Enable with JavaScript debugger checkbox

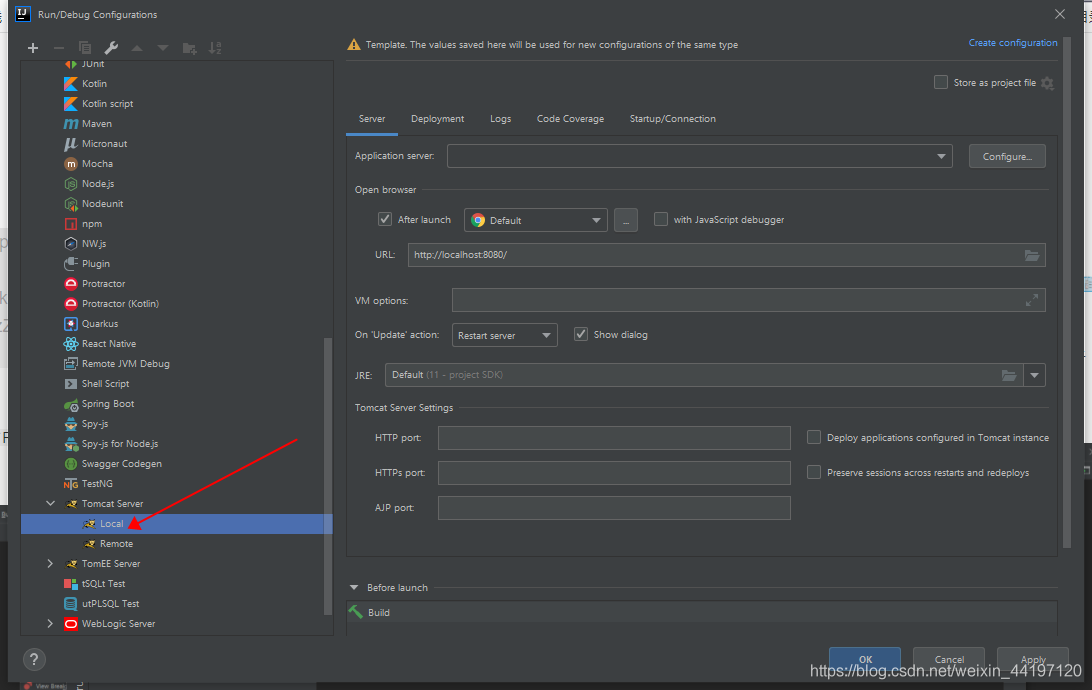pyautogui.click(x=661, y=220)
